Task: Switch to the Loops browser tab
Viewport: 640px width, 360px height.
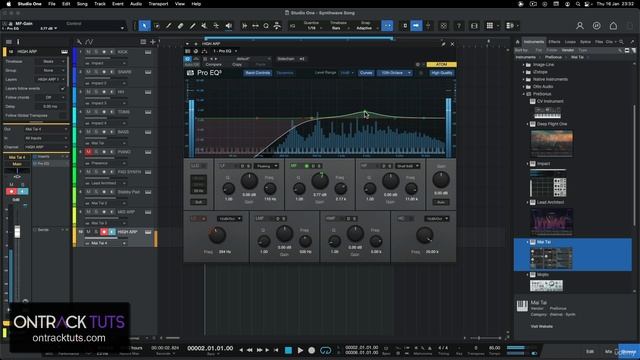Action: 570,42
